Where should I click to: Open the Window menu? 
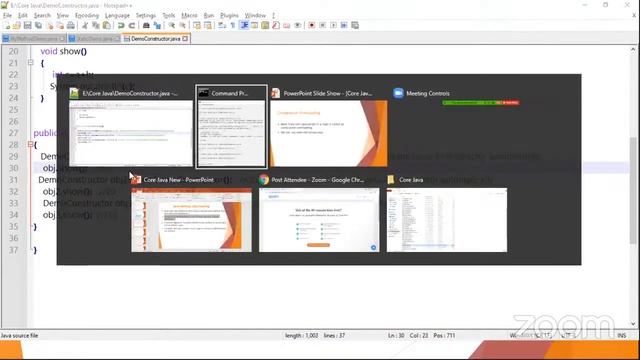[255, 15]
